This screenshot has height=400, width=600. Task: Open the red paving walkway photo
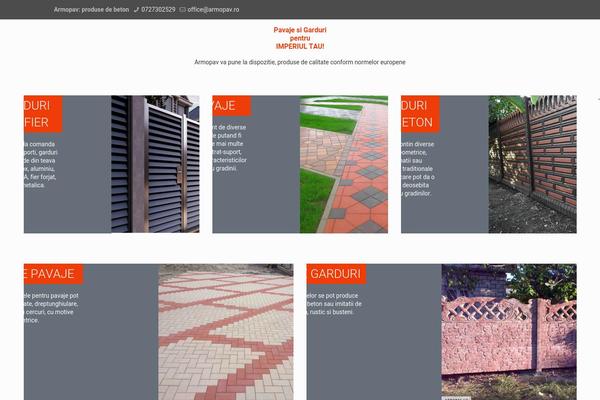click(x=344, y=164)
